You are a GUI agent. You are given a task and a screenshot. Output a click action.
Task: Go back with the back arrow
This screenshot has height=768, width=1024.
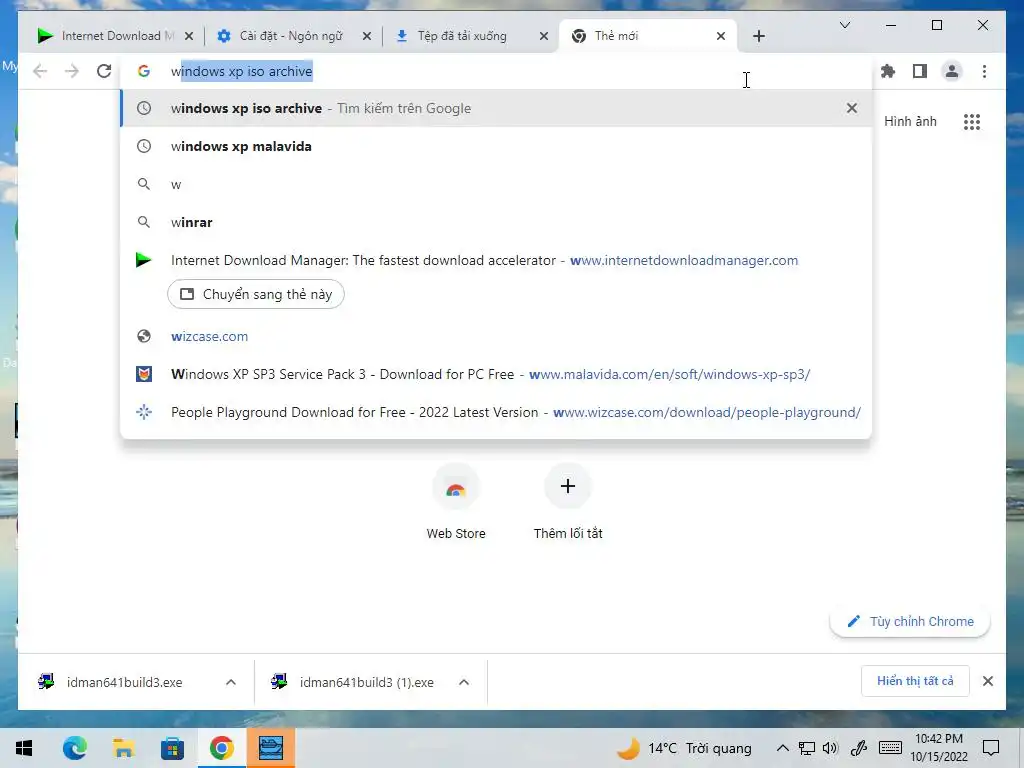tap(40, 71)
